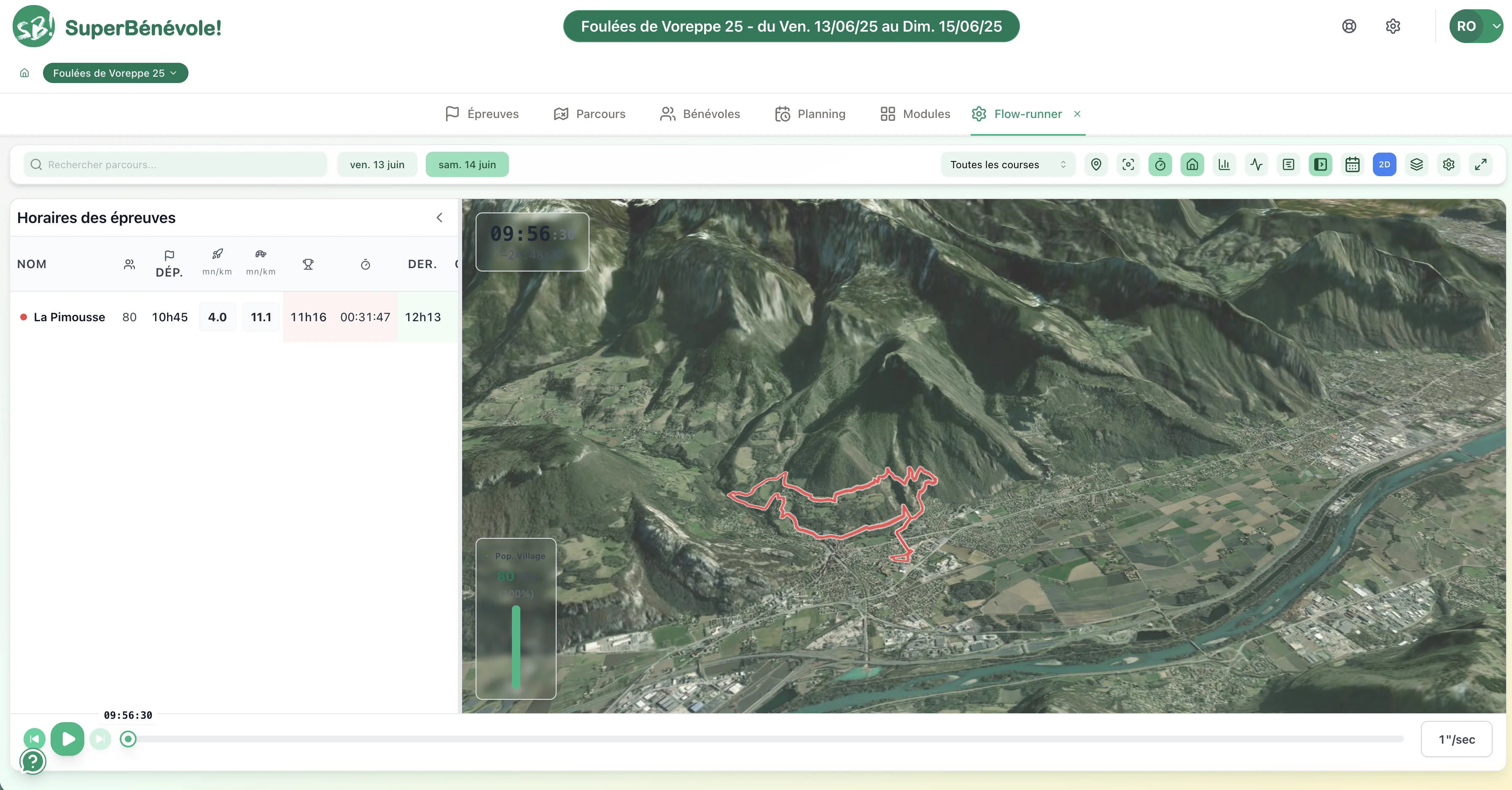Click the 09:56 clock overlay on map
Viewport: 1512px width, 790px height.
532,242
